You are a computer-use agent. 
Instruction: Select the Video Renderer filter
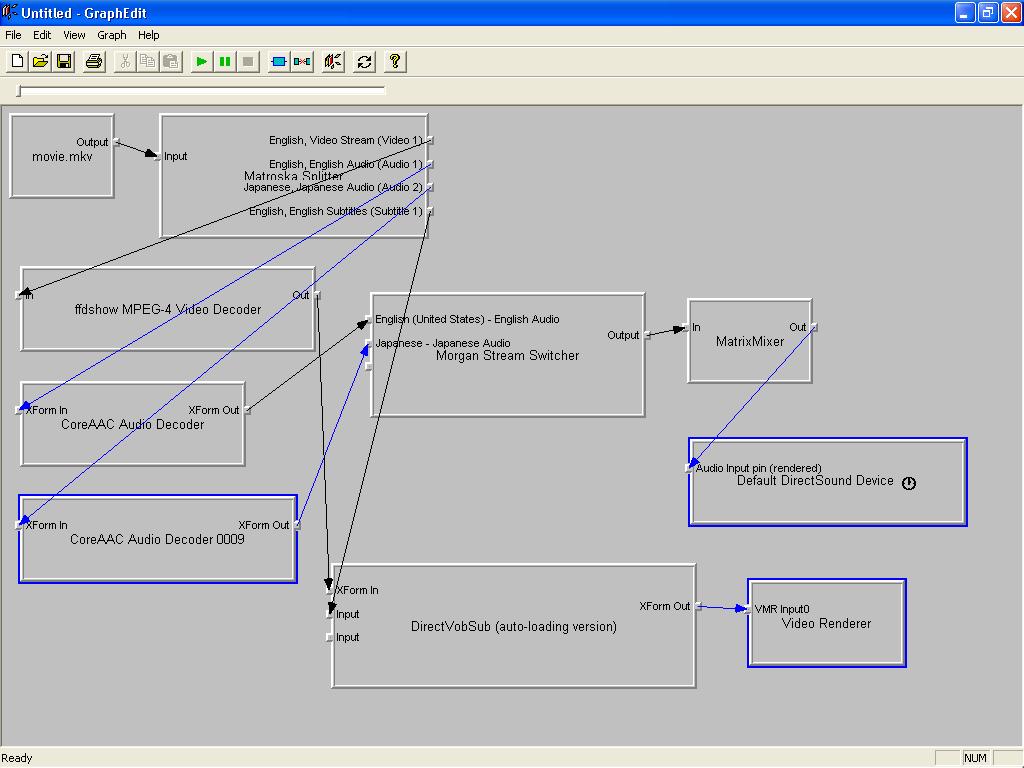tap(827, 624)
